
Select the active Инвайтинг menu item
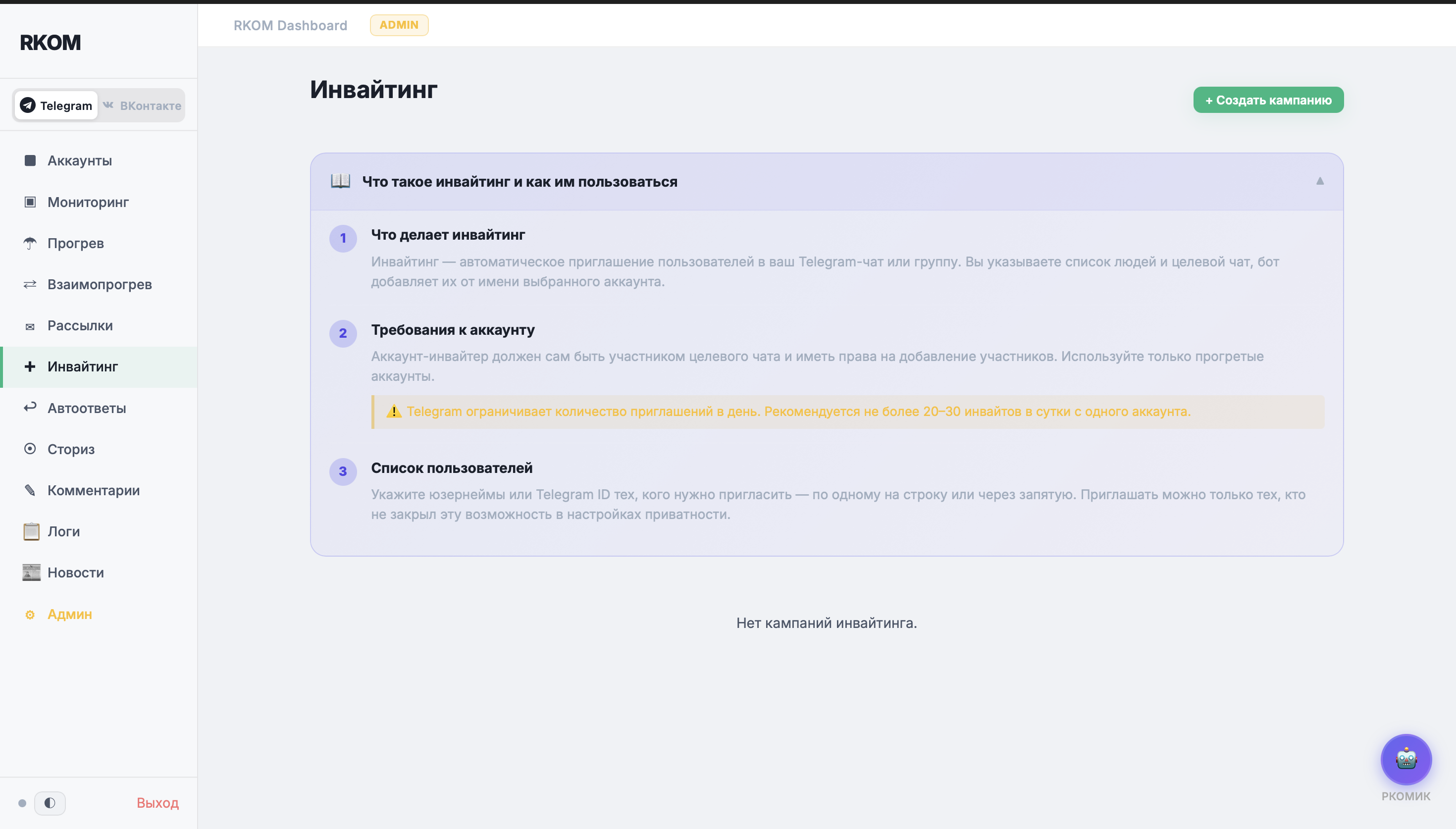(x=99, y=366)
